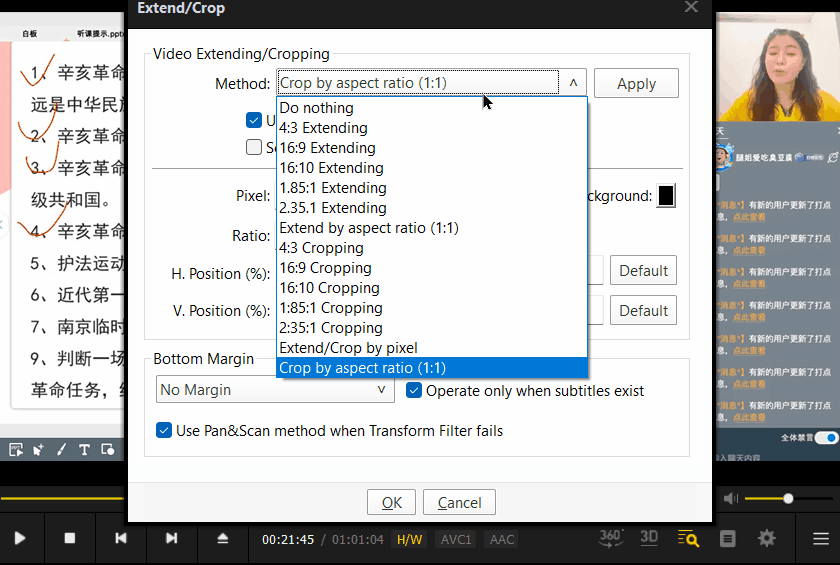Choose 'Extend/Crop by pixel' option
Image resolution: width=840 pixels, height=565 pixels.
(348, 348)
